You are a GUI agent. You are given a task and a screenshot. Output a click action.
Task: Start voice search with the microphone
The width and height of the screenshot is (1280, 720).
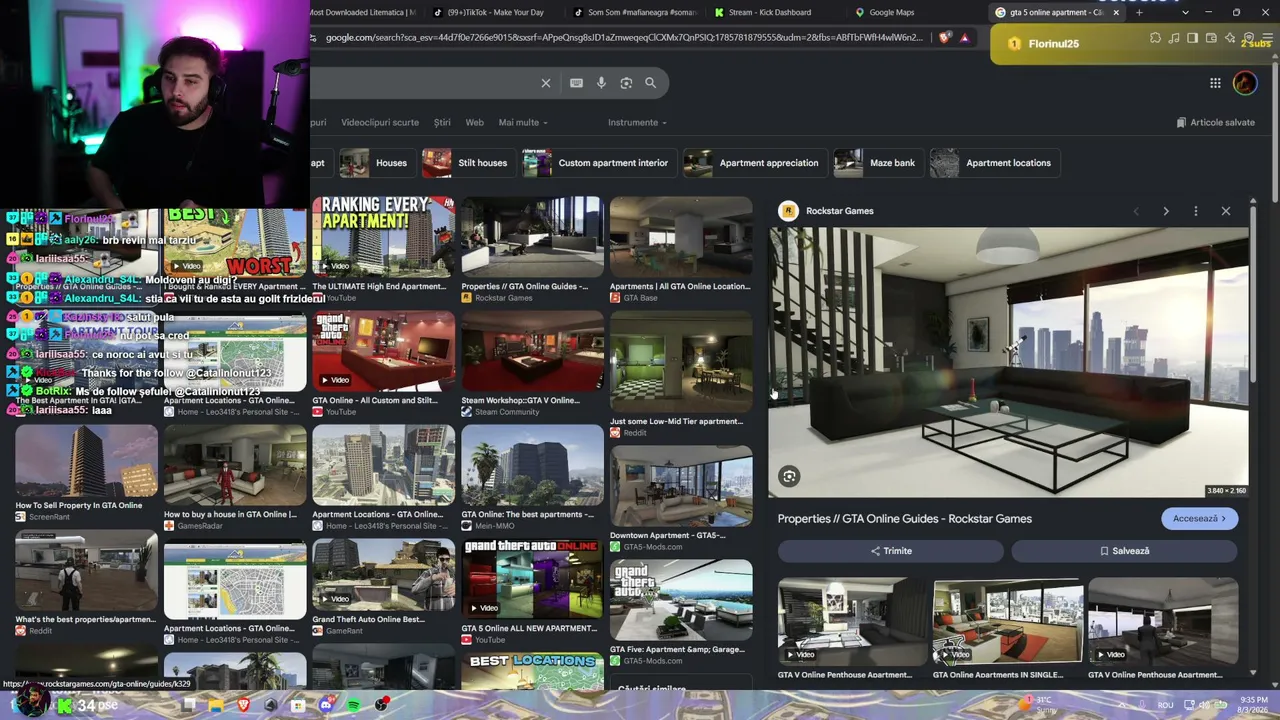(x=601, y=83)
